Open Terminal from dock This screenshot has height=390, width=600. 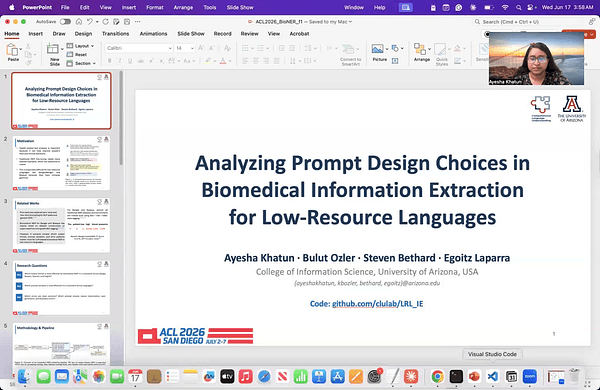point(456,377)
